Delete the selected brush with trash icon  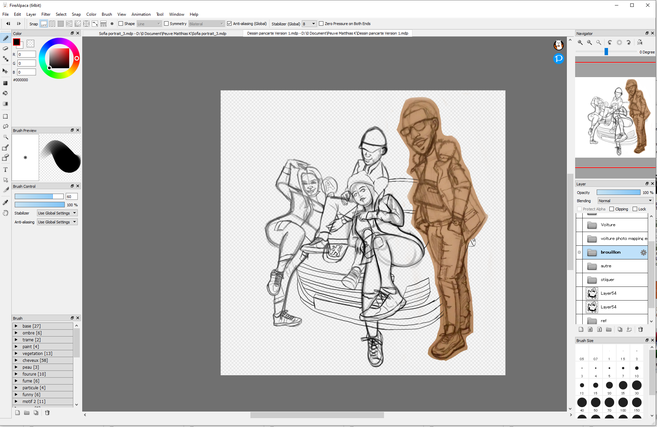coord(47,412)
